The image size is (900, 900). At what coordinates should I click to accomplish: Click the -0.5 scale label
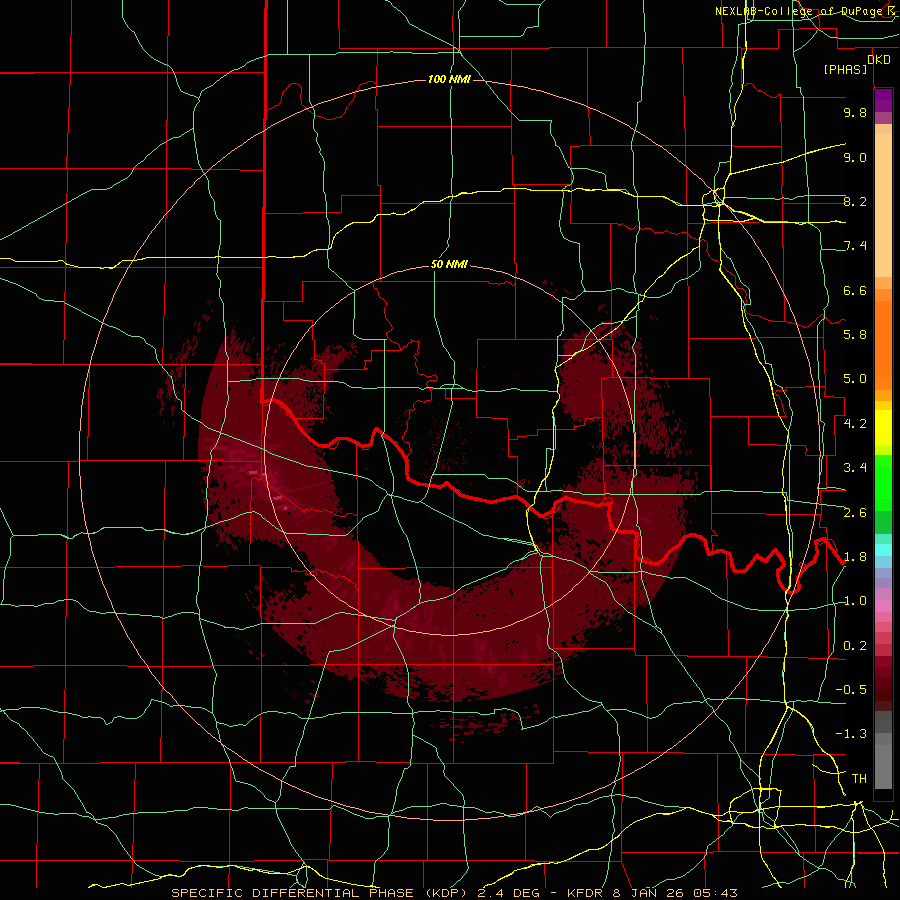tap(851, 690)
